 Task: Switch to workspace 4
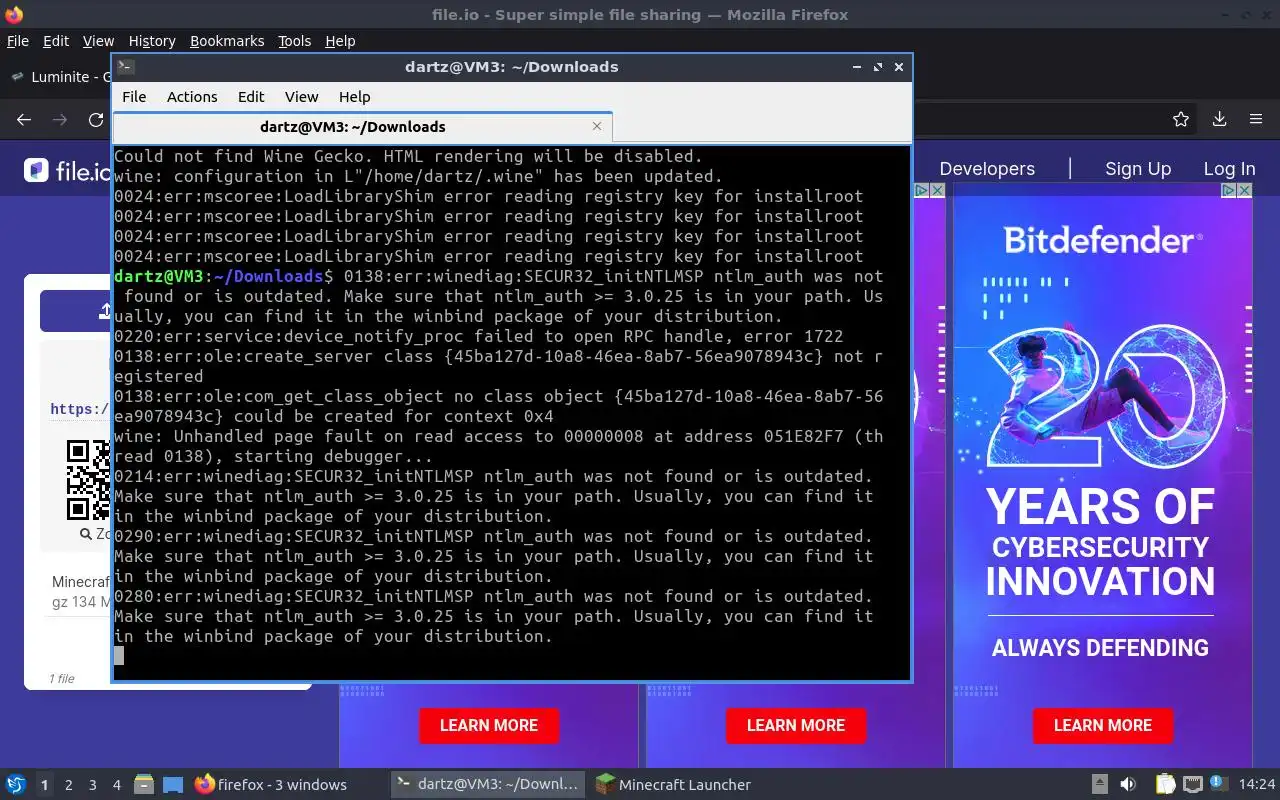pos(117,785)
